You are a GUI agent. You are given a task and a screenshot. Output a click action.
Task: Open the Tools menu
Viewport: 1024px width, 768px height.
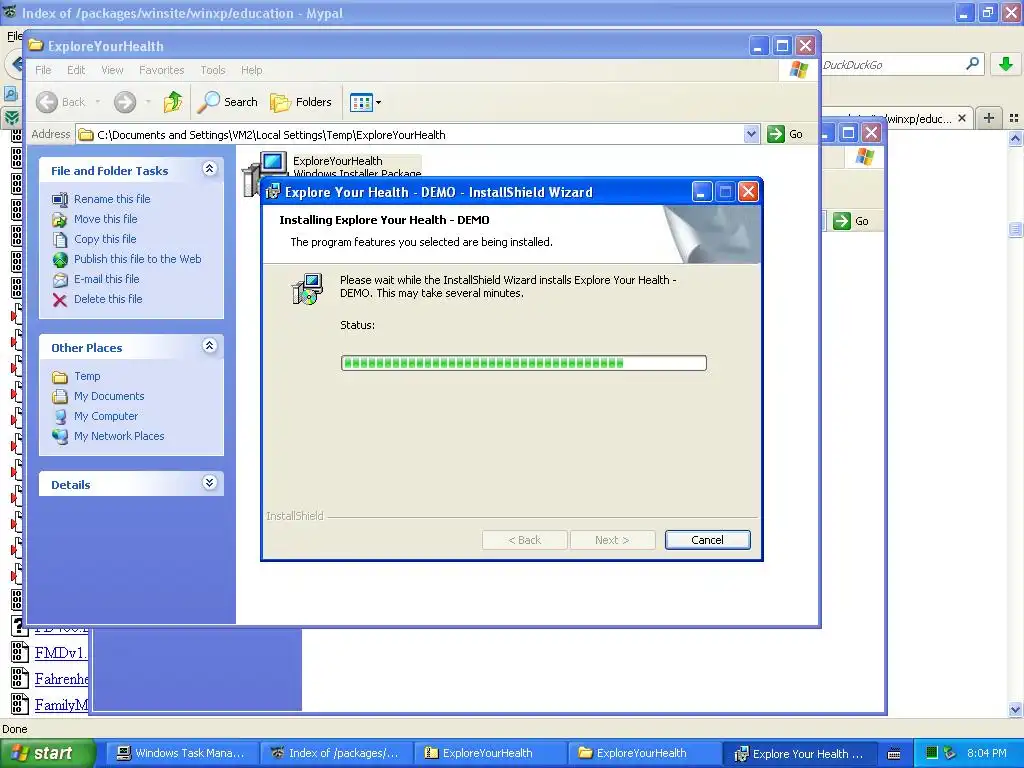pyautogui.click(x=212, y=70)
